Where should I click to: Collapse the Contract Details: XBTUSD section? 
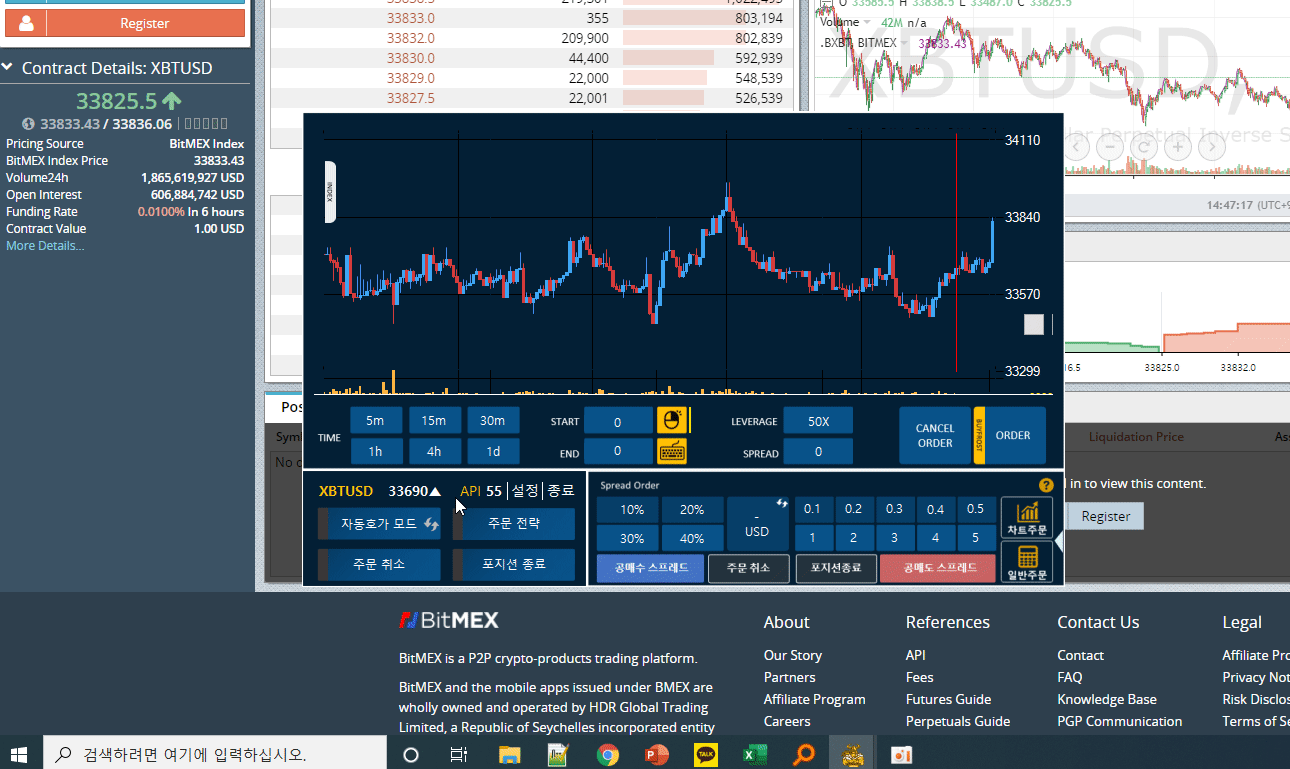(7, 68)
